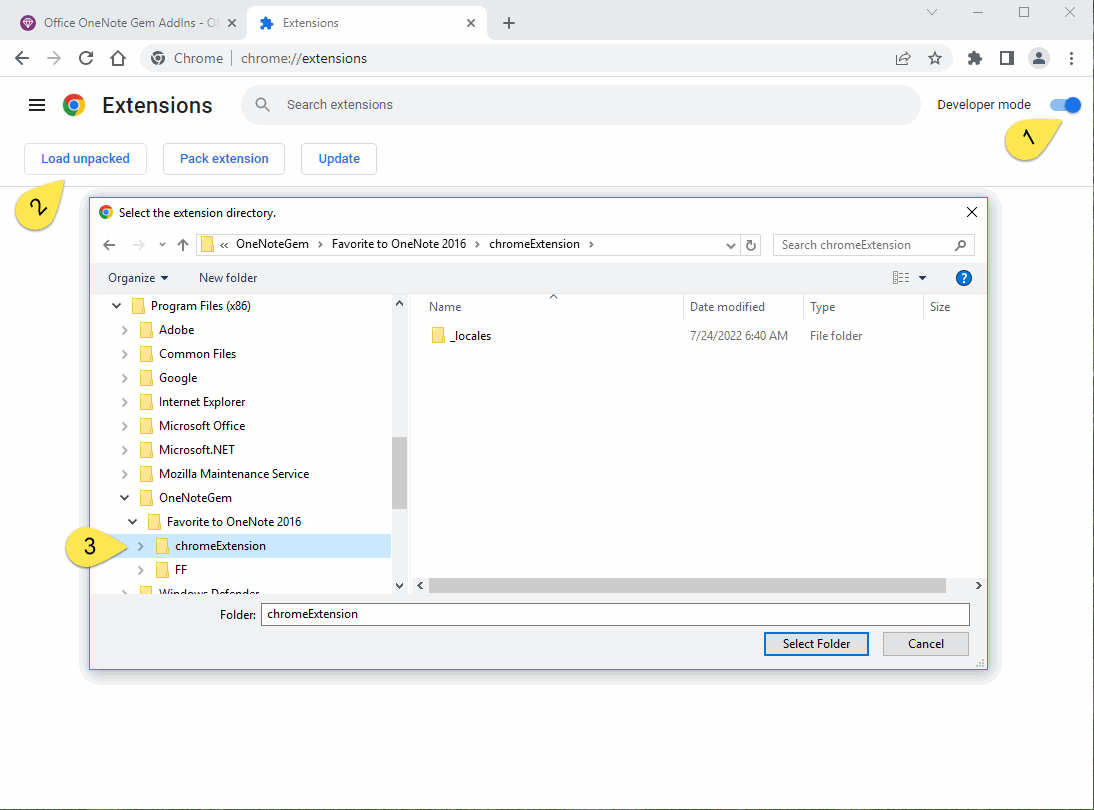Go up one folder level in dialog
1094x810 pixels.
click(x=183, y=245)
